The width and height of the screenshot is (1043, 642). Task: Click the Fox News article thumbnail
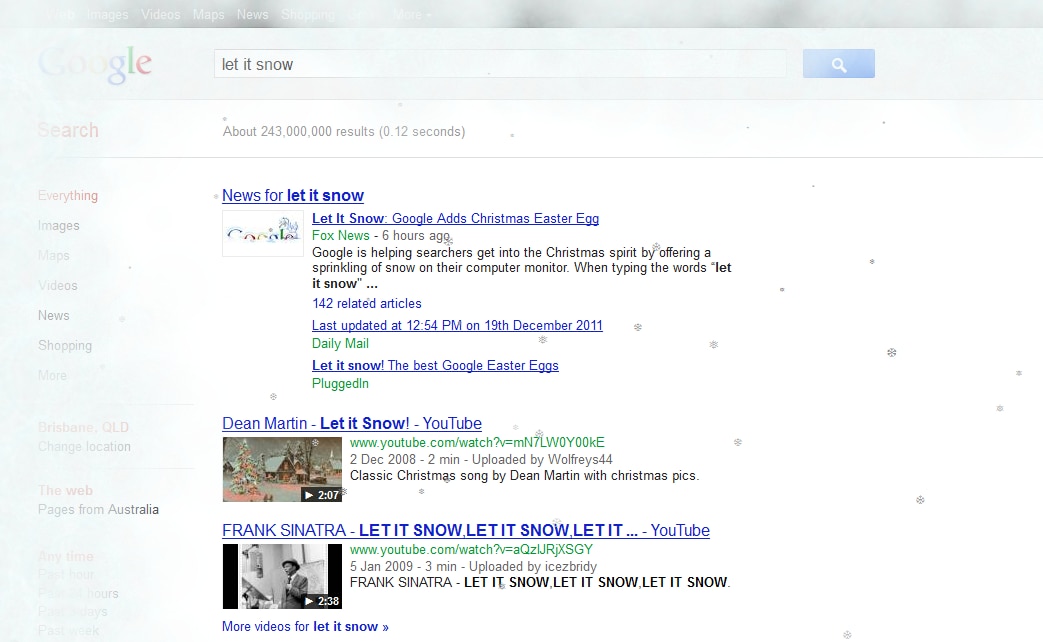click(263, 234)
